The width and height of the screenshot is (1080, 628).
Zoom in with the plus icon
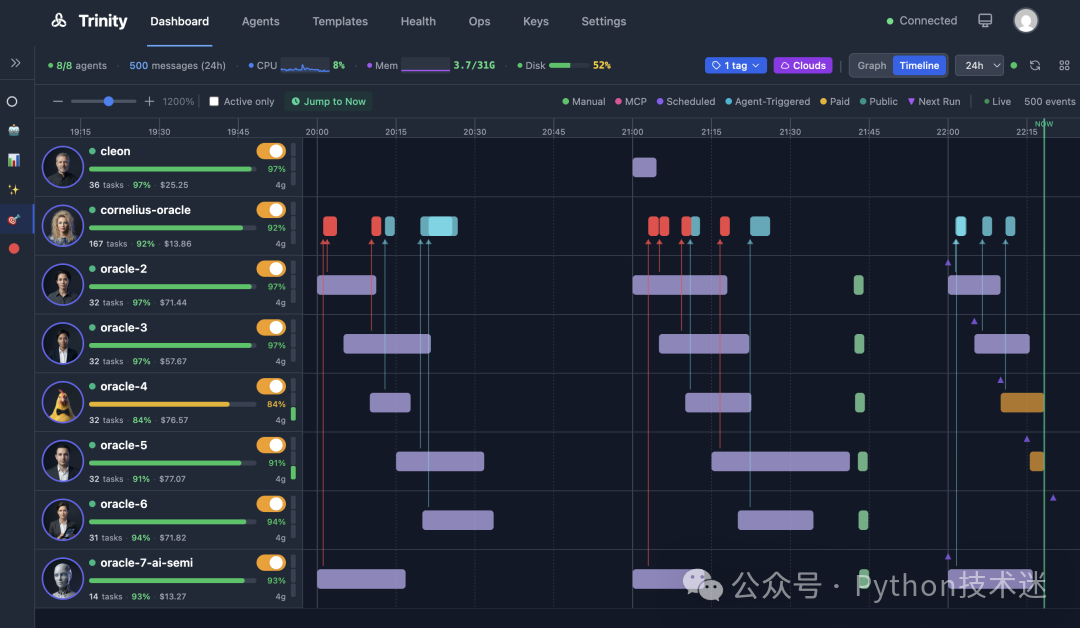(149, 101)
